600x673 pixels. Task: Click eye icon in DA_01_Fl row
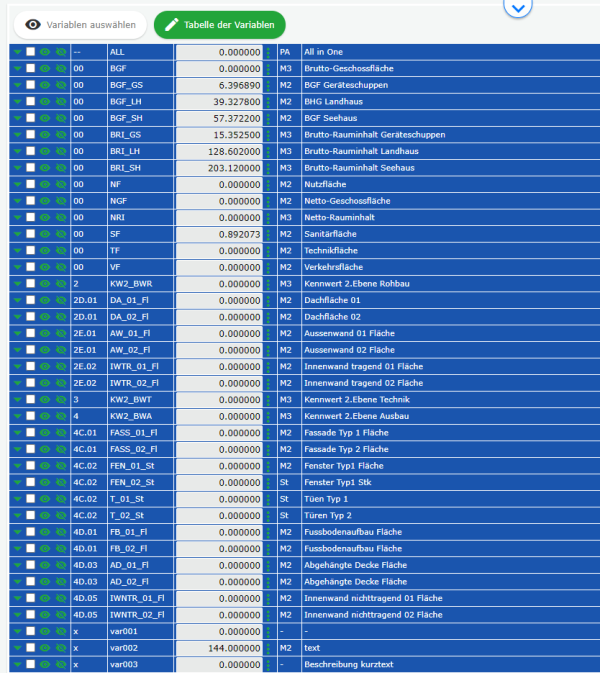[45, 300]
